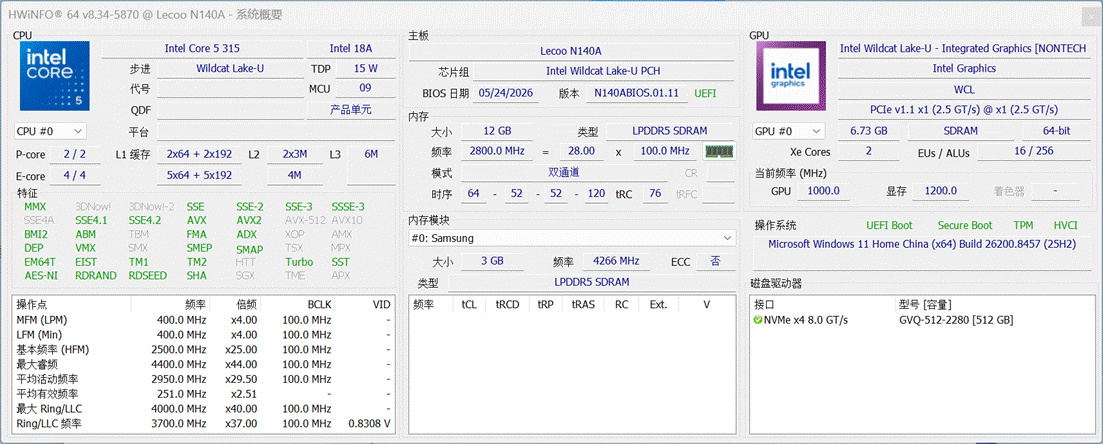This screenshot has width=1103, height=444.
Task: Click the green check icon beside NVMe x4
Action: [758, 320]
